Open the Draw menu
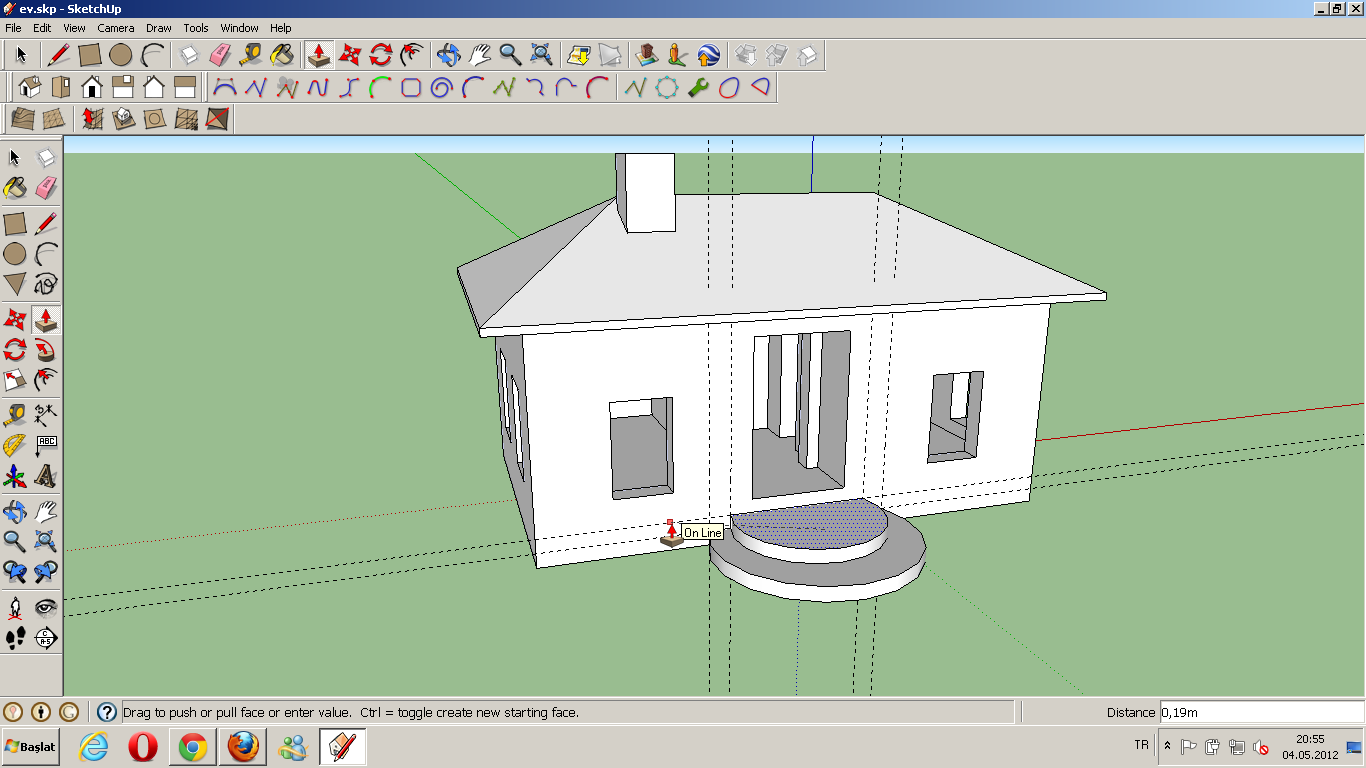This screenshot has height=768, width=1366. point(158,28)
